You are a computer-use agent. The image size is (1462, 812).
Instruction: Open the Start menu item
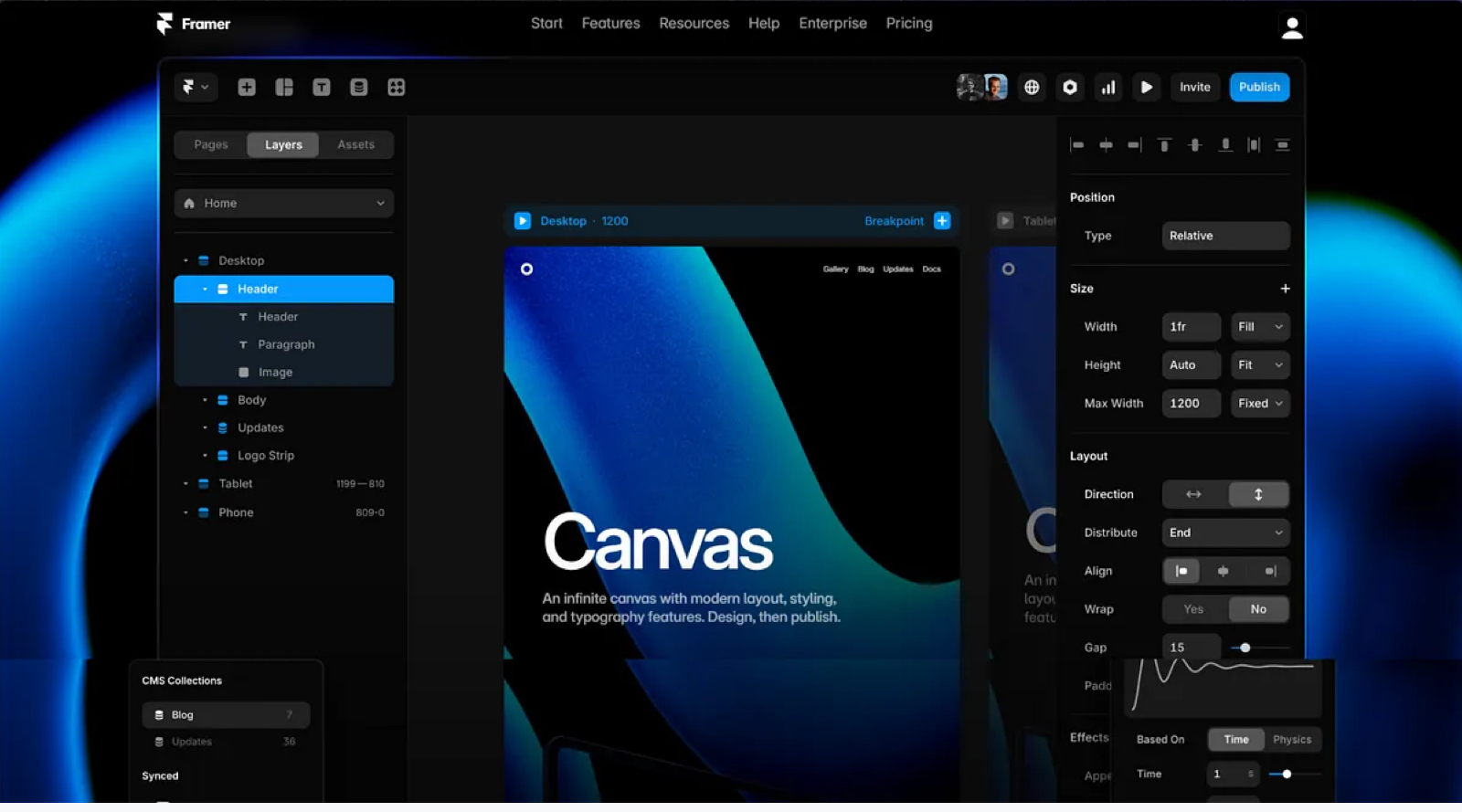click(x=546, y=24)
